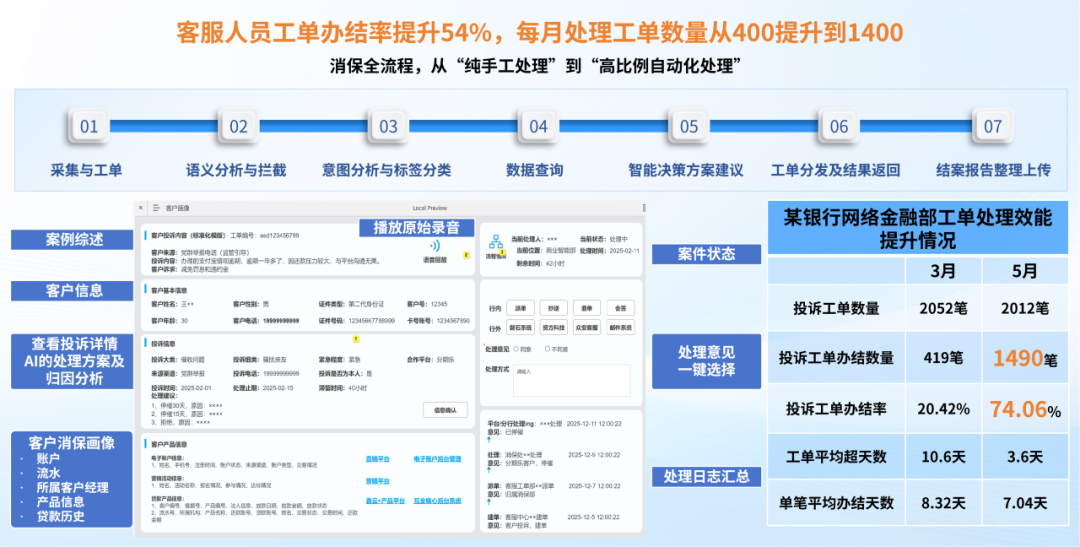Click the orange 74.06% value
This screenshot has height=547, width=1080.
tap(1026, 409)
